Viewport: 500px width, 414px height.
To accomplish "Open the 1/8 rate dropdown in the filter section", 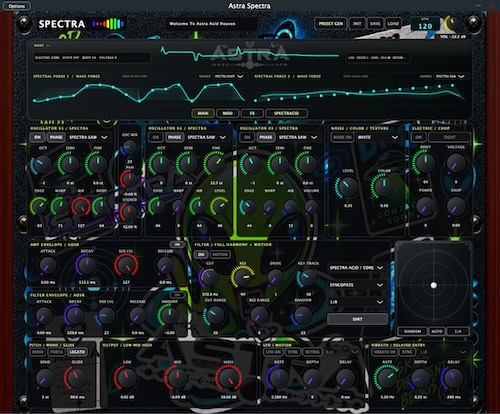I will pos(356,302).
